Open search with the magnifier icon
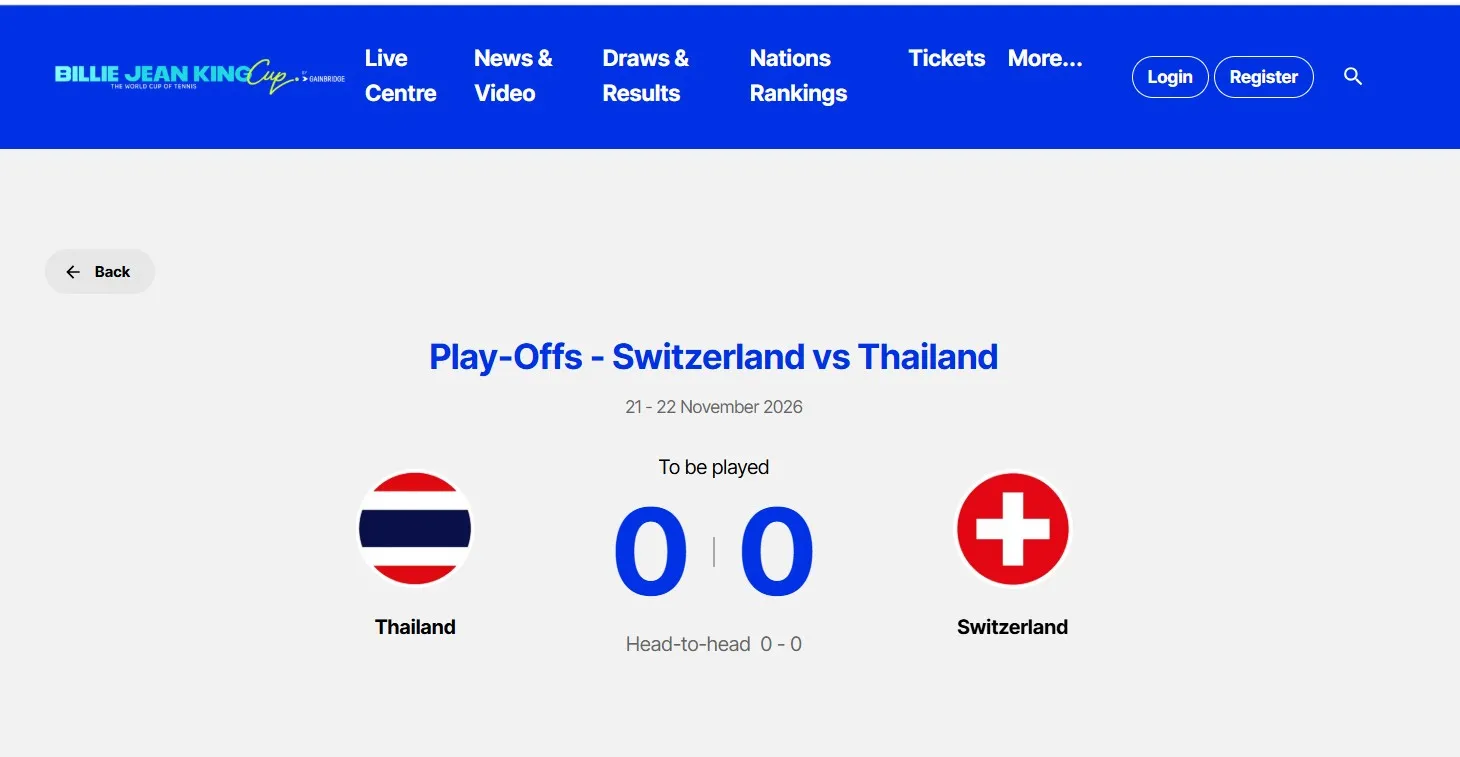 tap(1353, 77)
